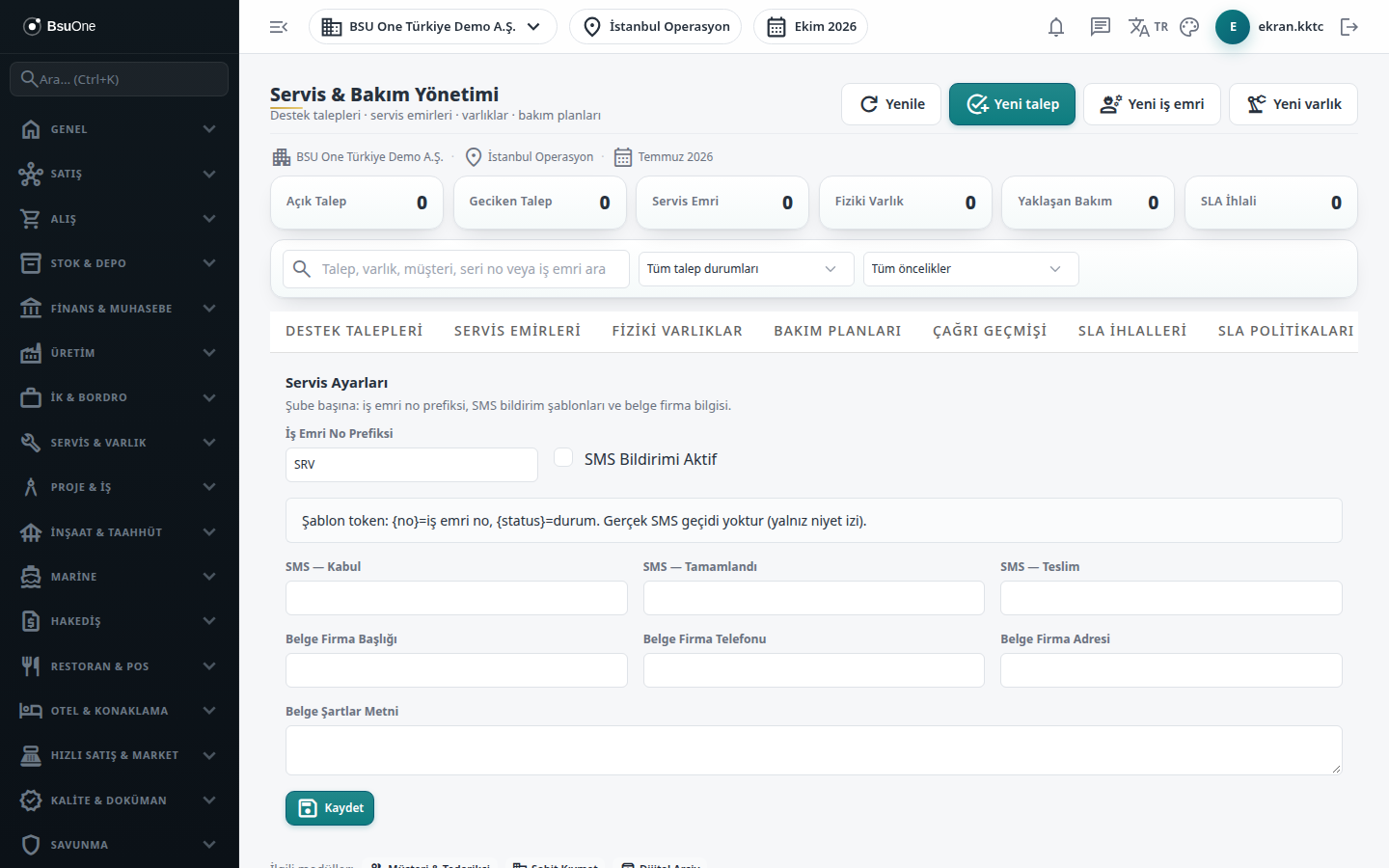Open FİNANS & MUHASEBE bank icon
1389x868 pixels.
click(31, 309)
